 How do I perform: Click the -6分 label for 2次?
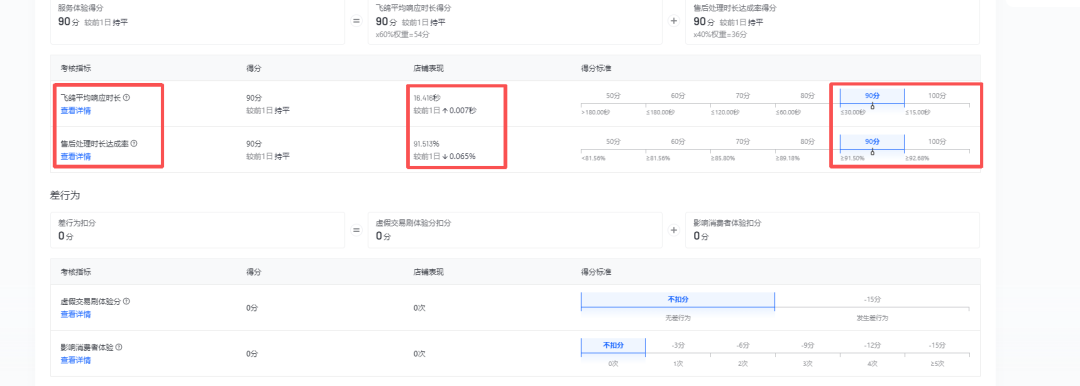coord(742,345)
